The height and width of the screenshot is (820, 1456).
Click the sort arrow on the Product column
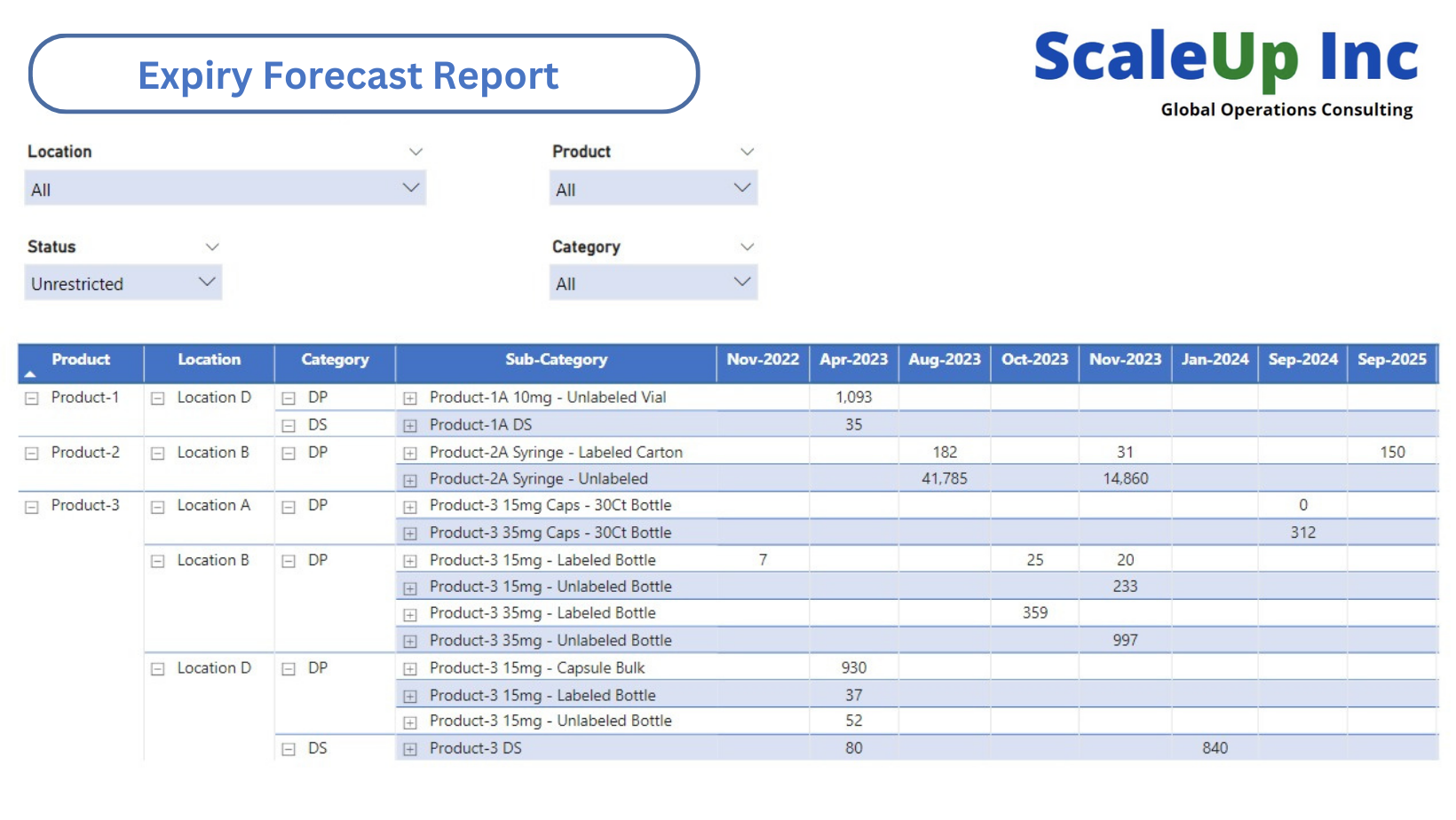[x=30, y=374]
